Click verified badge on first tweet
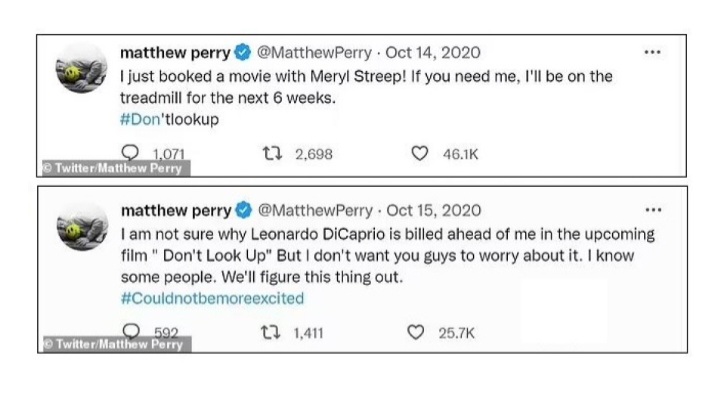Screen dimensions: 720x393 pos(243,52)
